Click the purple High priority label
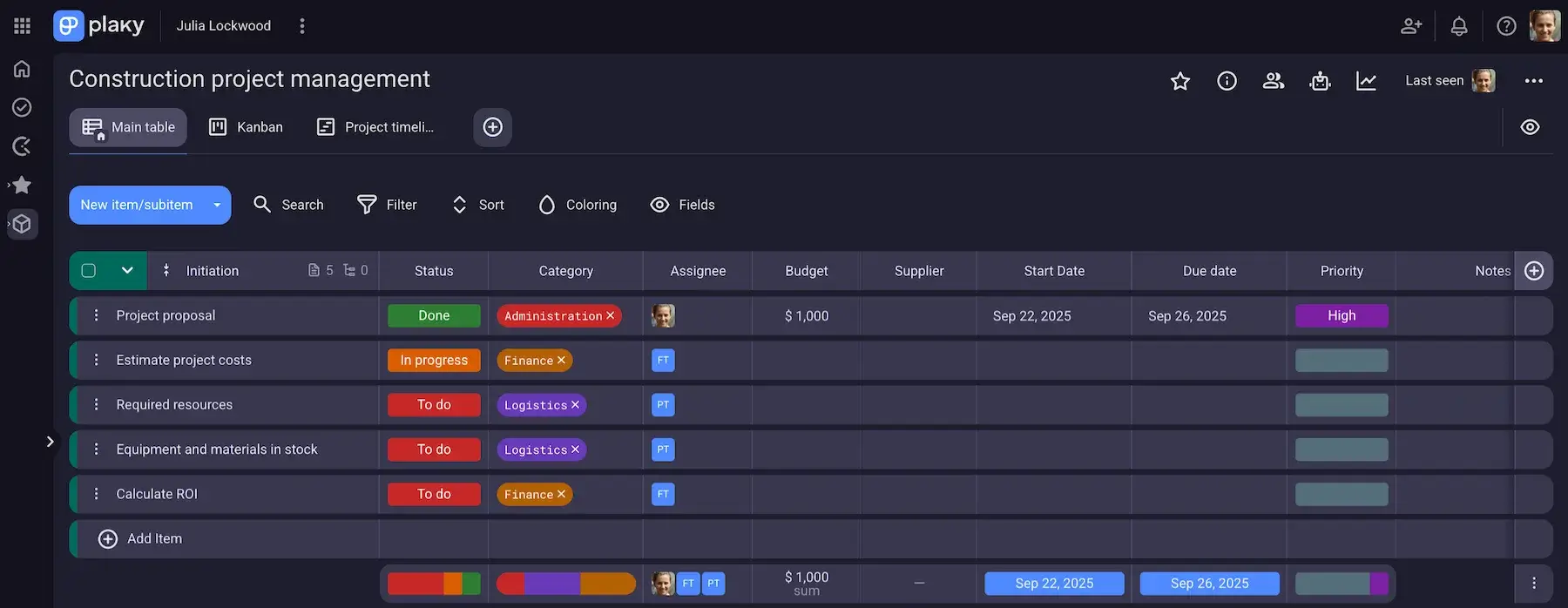This screenshot has height=608, width=1568. 1342,315
